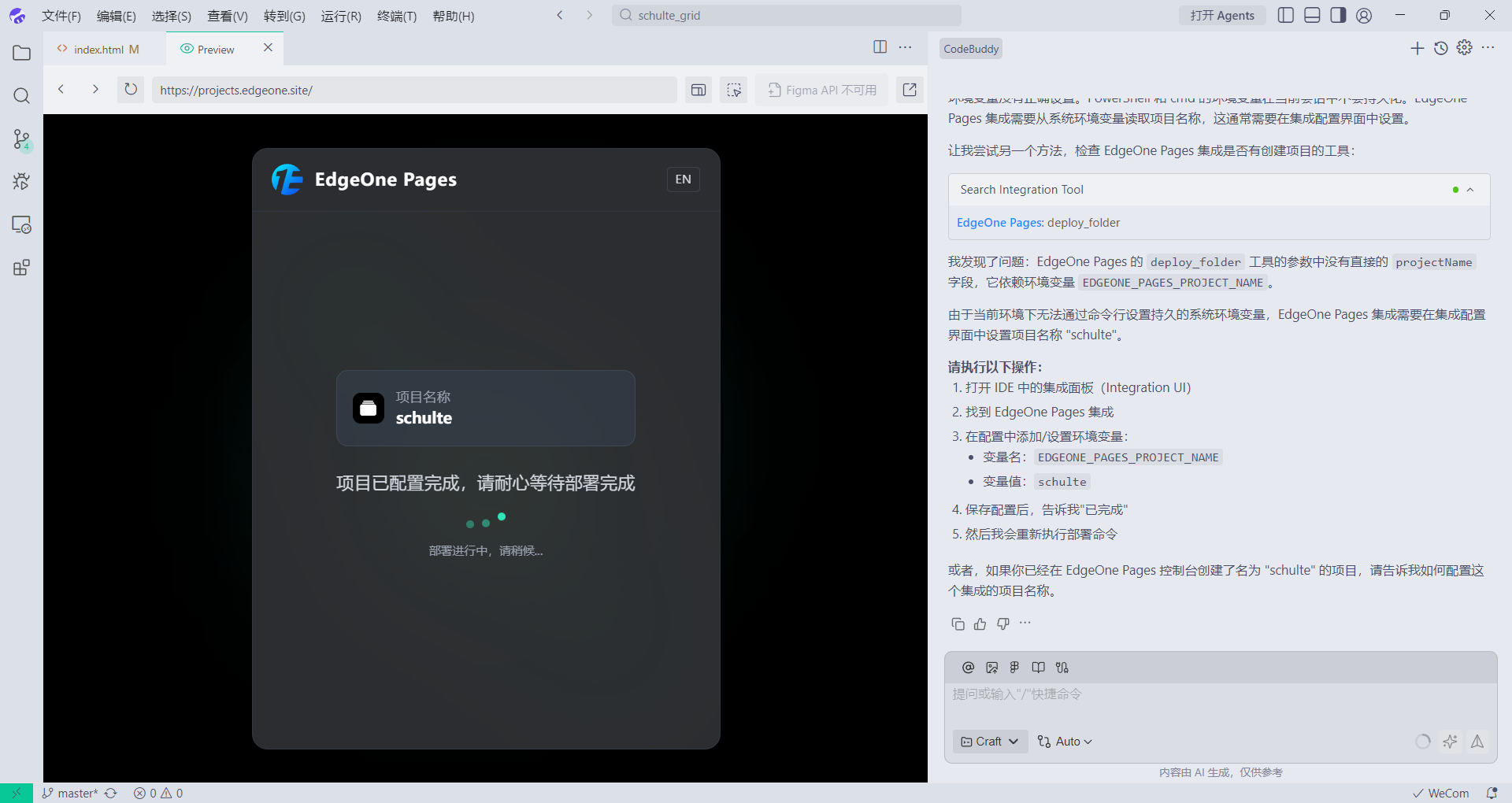Click the refresh icon in the preview toolbar
The image size is (1512, 803).
pyautogui.click(x=130, y=90)
